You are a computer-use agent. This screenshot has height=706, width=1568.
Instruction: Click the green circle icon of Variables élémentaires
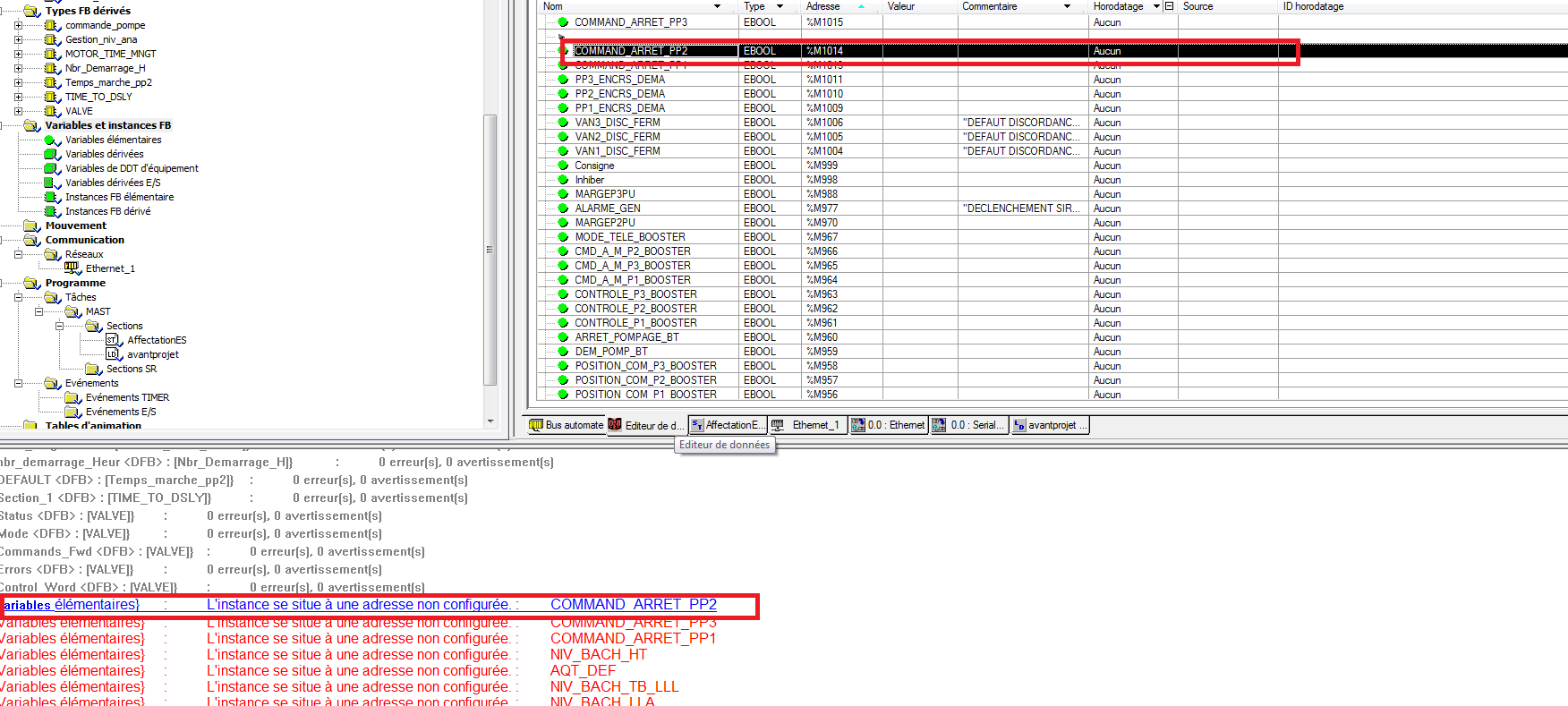click(52, 140)
